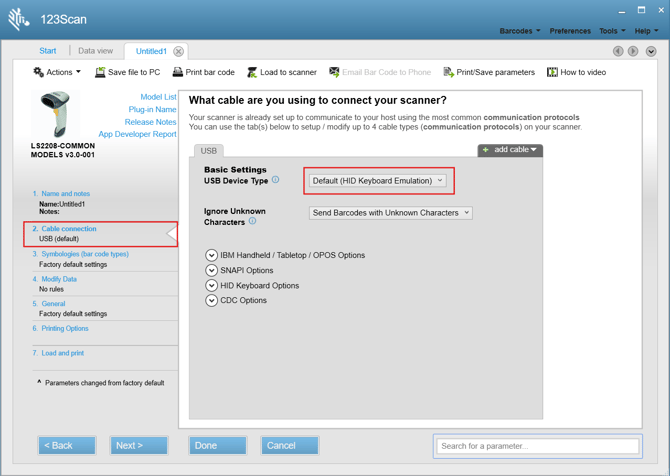The width and height of the screenshot is (670, 476).
Task: Open the add cable dropdown
Action: pos(510,150)
